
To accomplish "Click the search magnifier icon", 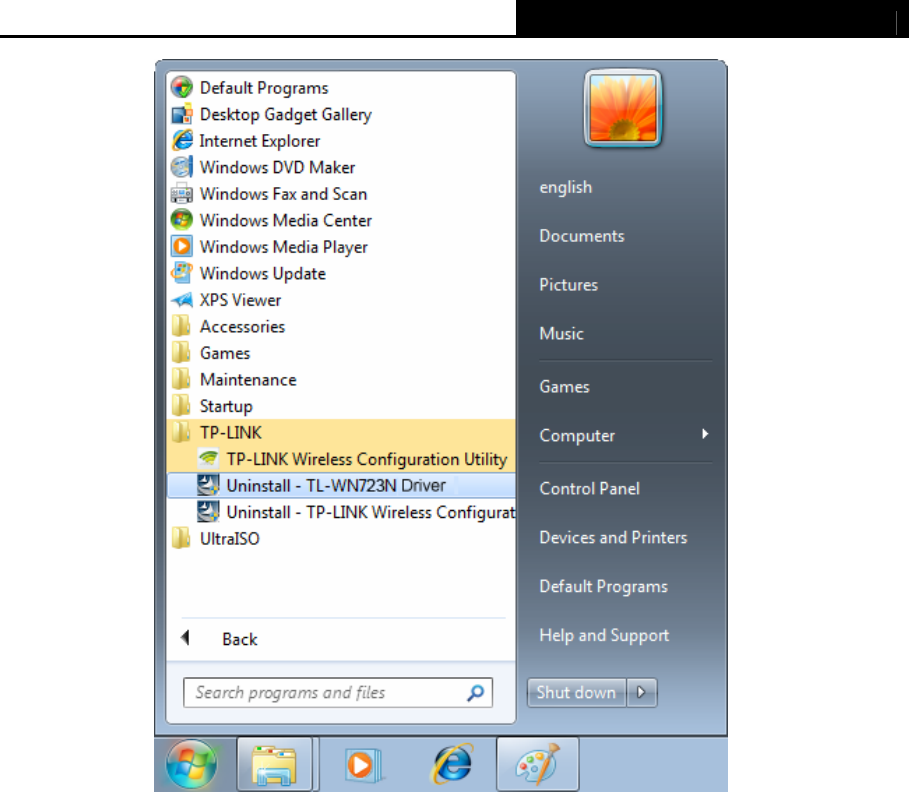I will (476, 693).
